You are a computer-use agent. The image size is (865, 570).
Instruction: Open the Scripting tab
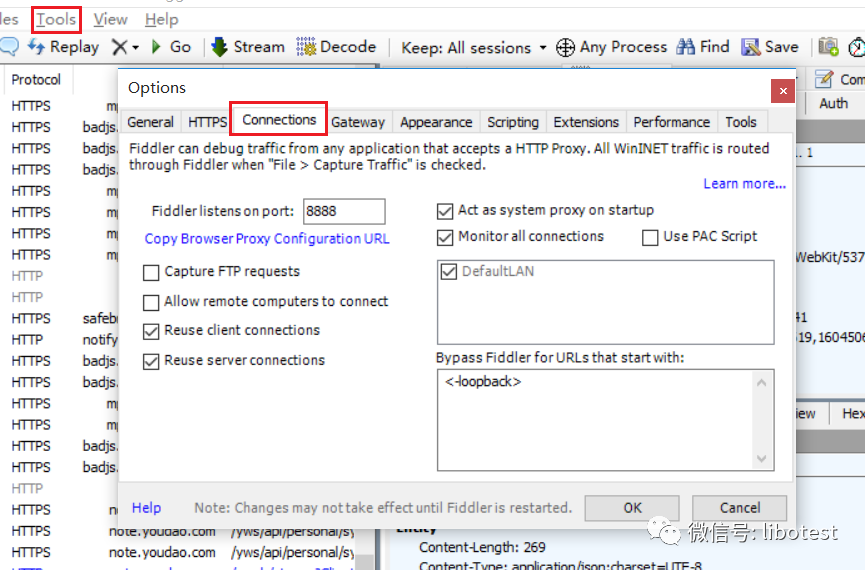512,122
